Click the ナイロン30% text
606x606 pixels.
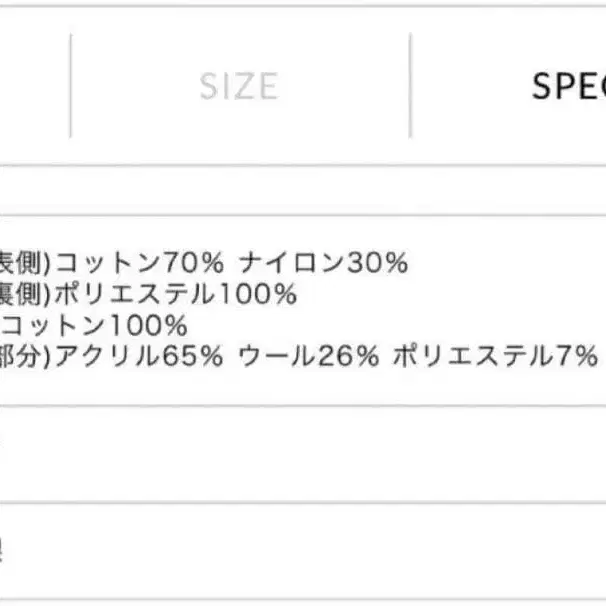click(x=324, y=263)
